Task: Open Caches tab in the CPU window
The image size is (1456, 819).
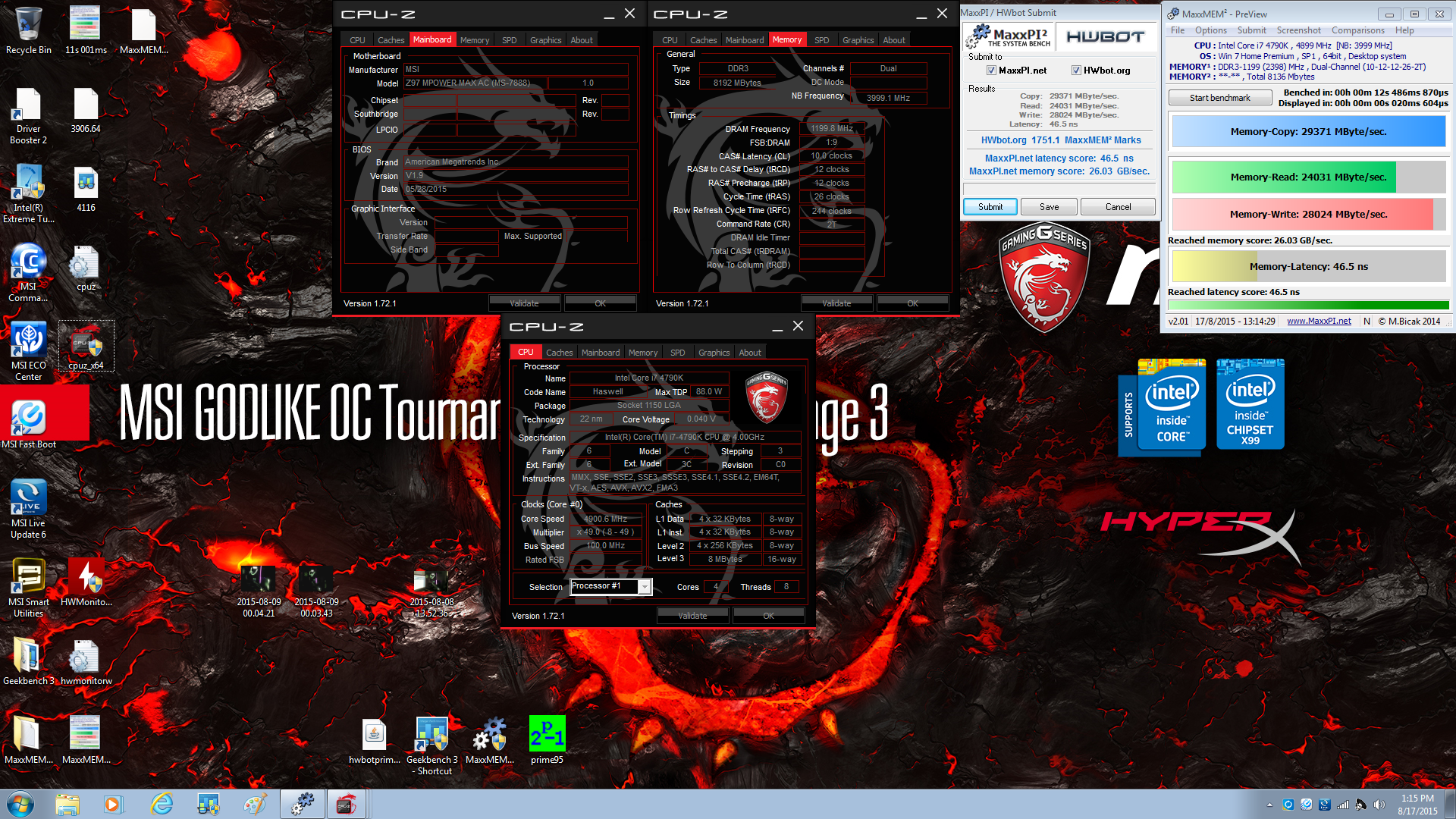Action: [559, 353]
